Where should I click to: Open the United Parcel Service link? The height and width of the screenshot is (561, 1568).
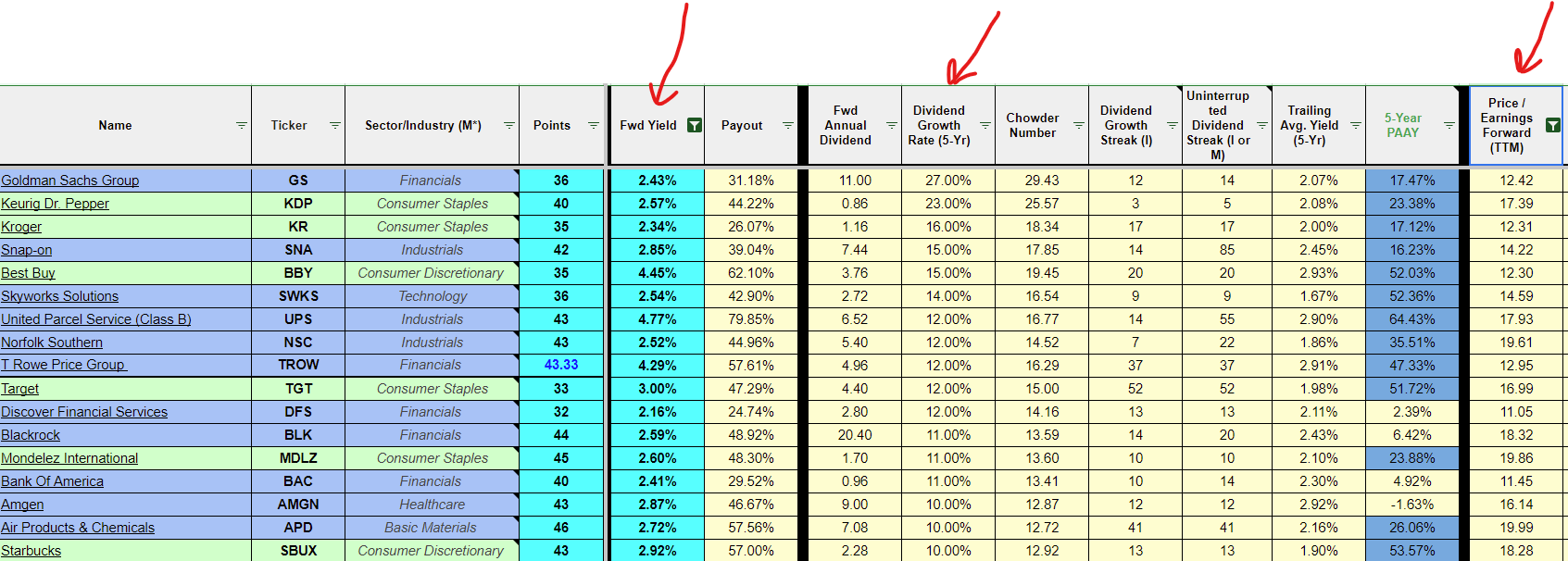pos(96,319)
